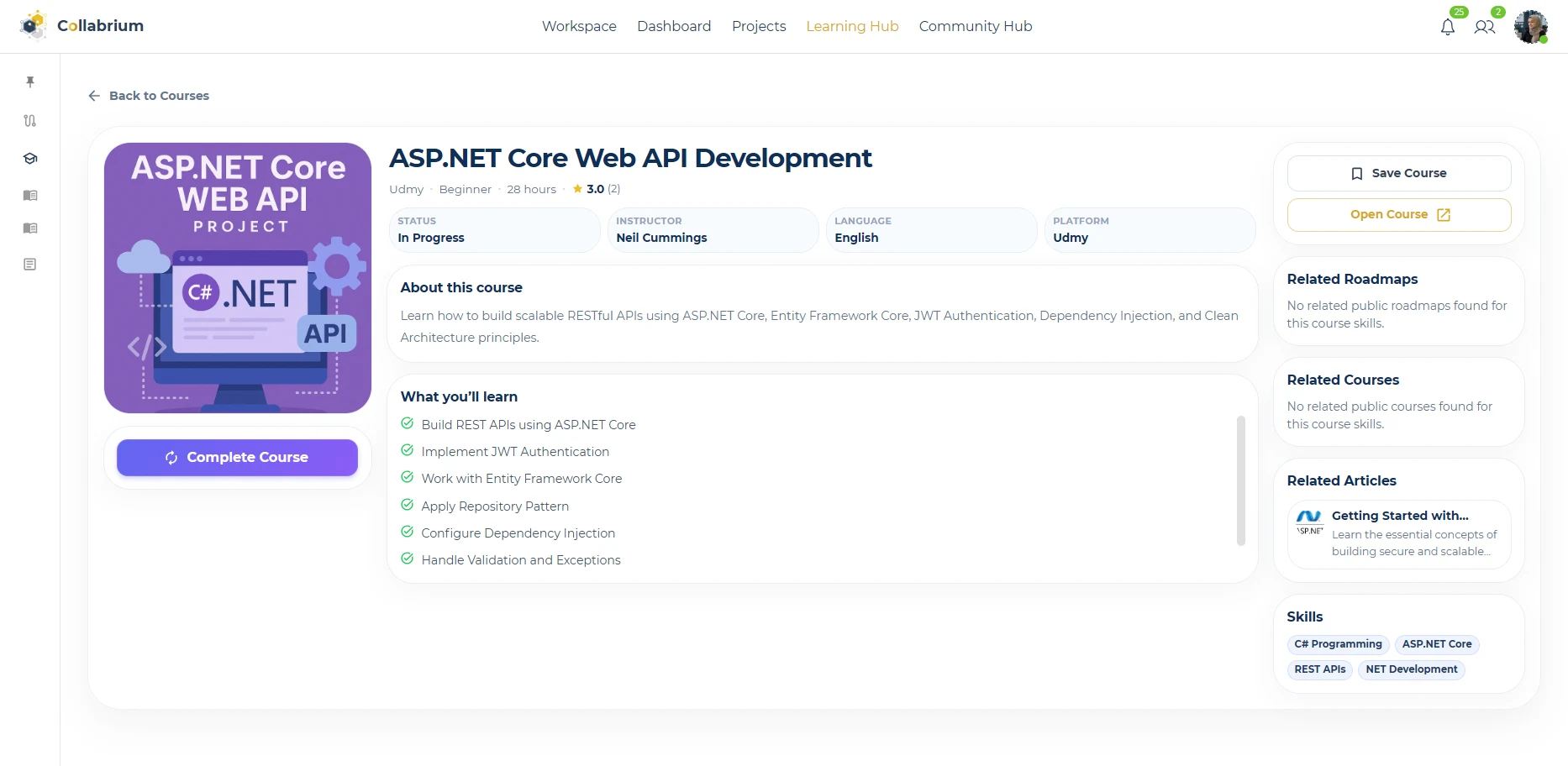Open the Projects tab

[759, 26]
